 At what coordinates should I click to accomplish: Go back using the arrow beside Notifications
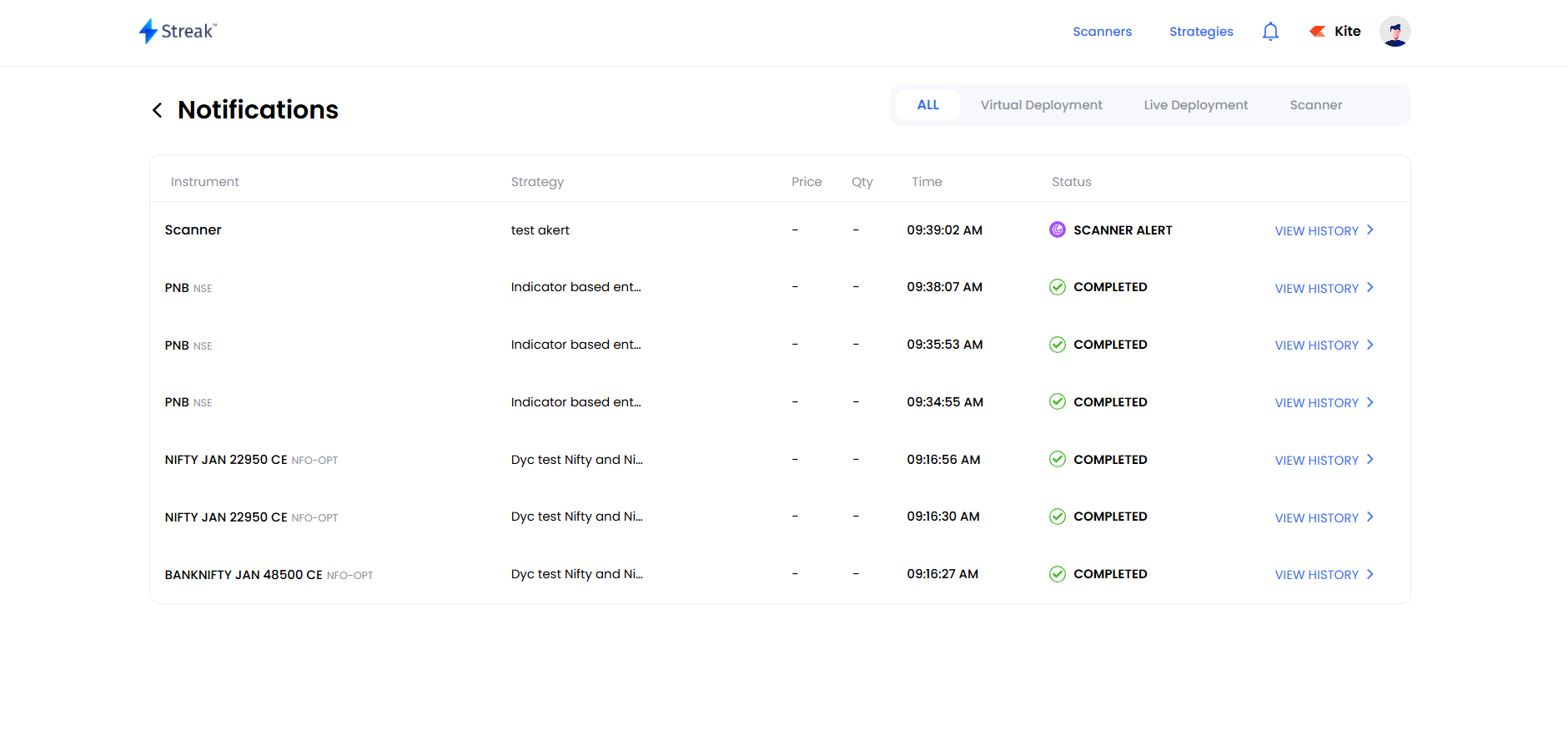[x=157, y=110]
